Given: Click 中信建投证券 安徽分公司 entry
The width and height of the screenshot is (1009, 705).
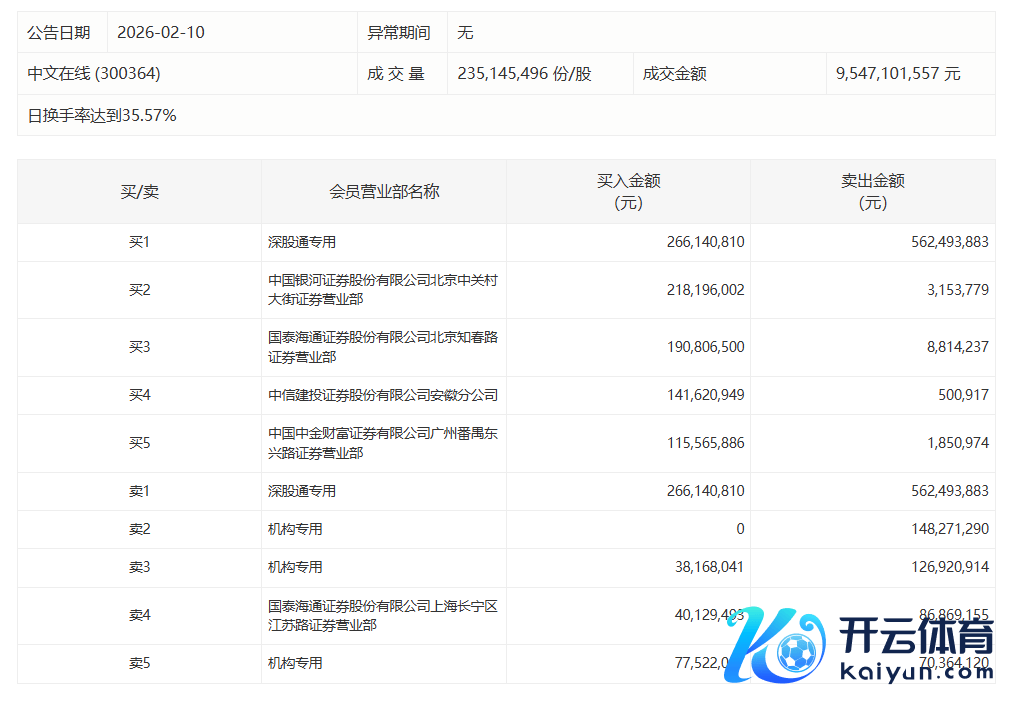Looking at the screenshot, I should 382,395.
